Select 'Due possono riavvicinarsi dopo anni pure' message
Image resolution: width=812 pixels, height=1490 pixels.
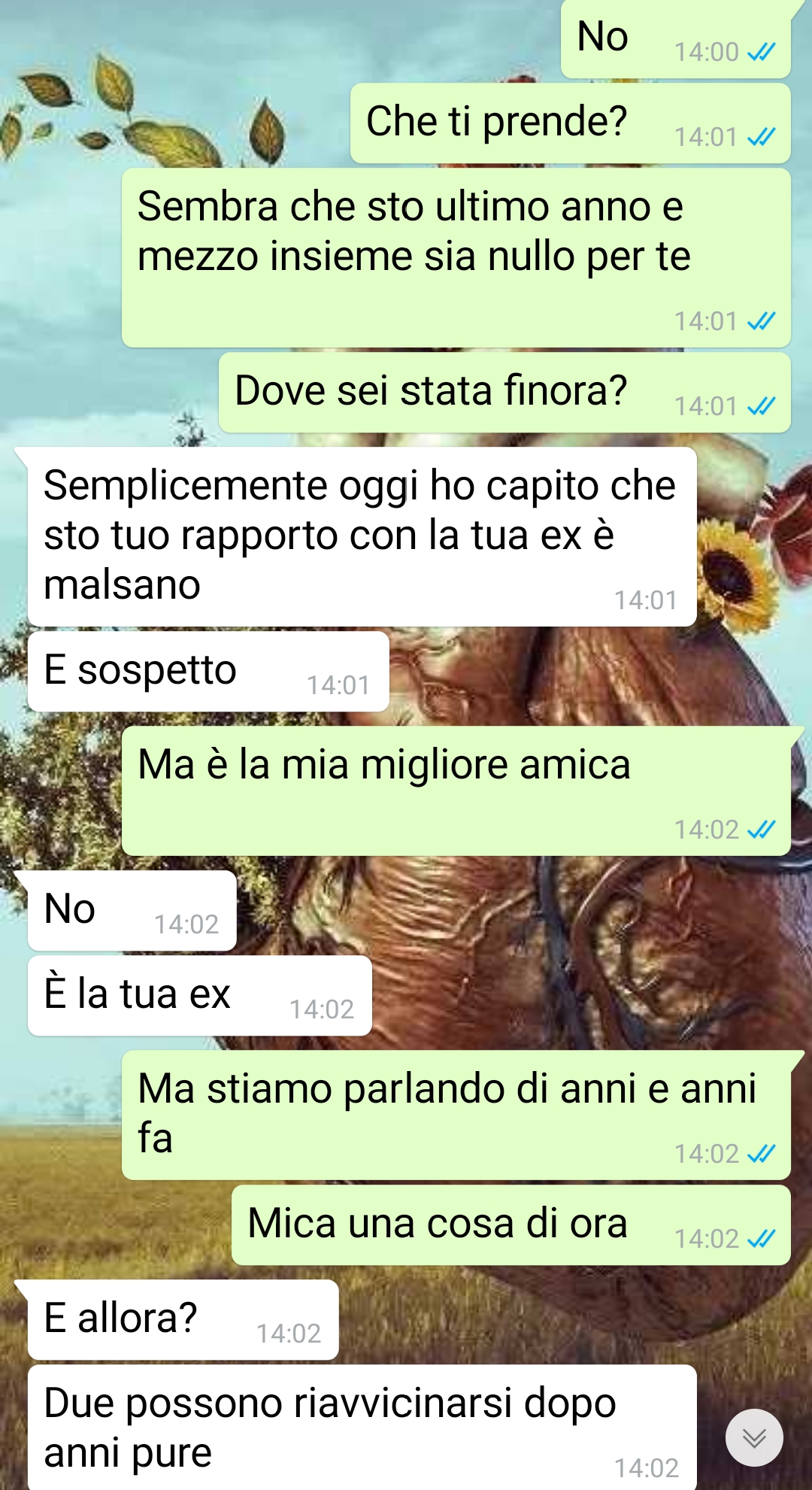tap(362, 1427)
